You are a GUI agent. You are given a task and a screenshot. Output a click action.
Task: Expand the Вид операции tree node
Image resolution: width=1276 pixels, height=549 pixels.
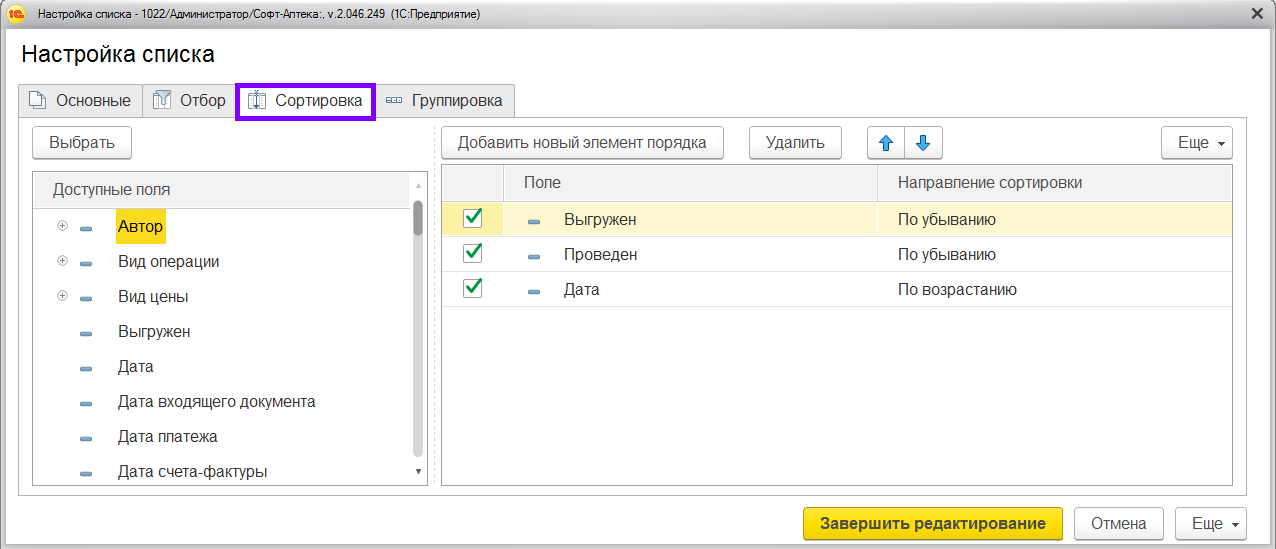(x=62, y=262)
